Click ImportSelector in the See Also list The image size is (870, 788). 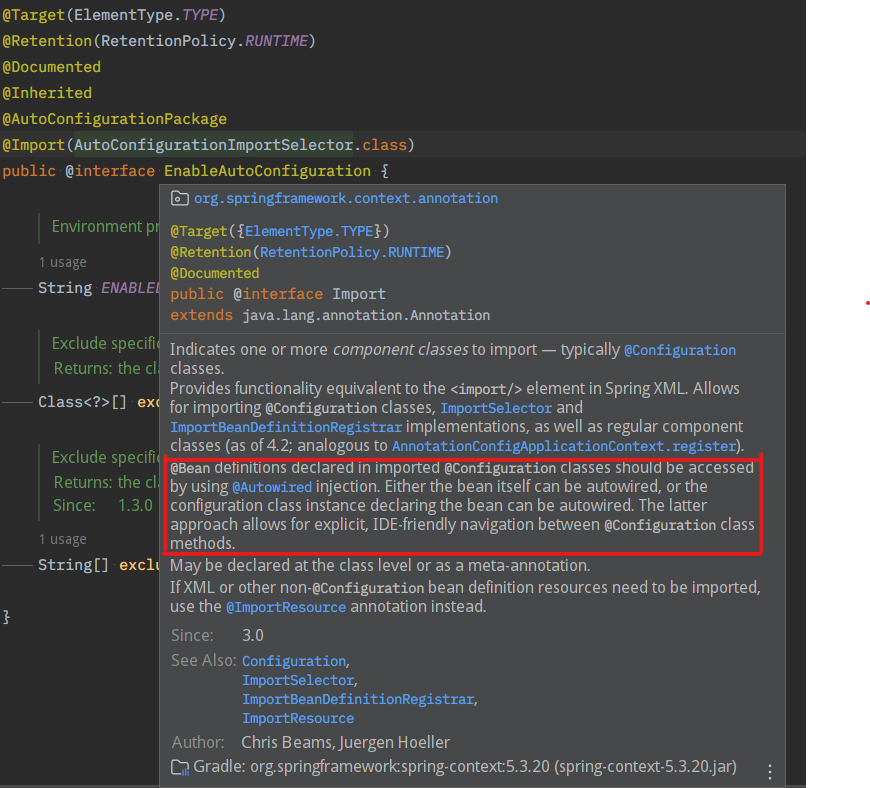[297, 680]
